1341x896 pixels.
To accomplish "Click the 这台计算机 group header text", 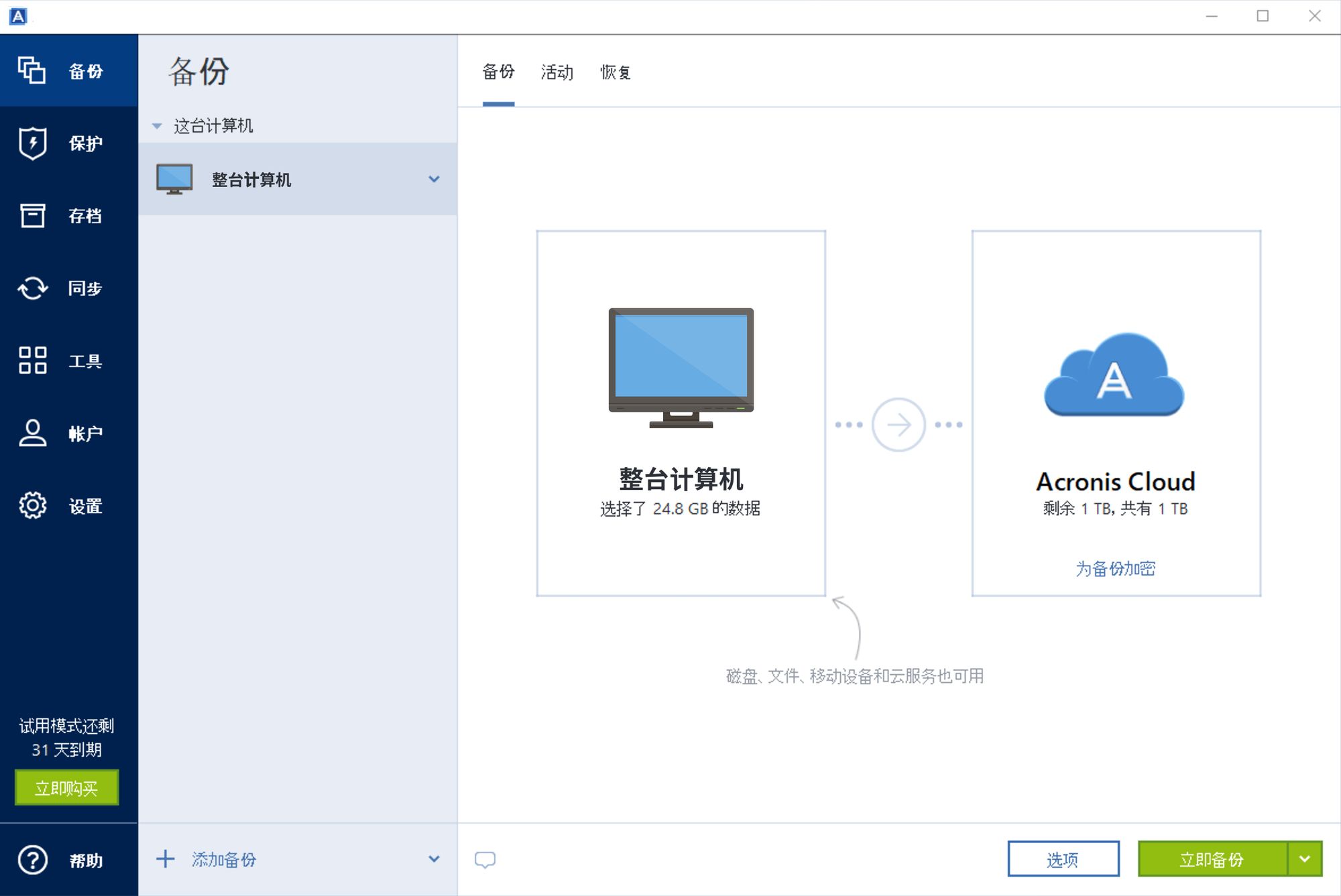I will tap(213, 126).
